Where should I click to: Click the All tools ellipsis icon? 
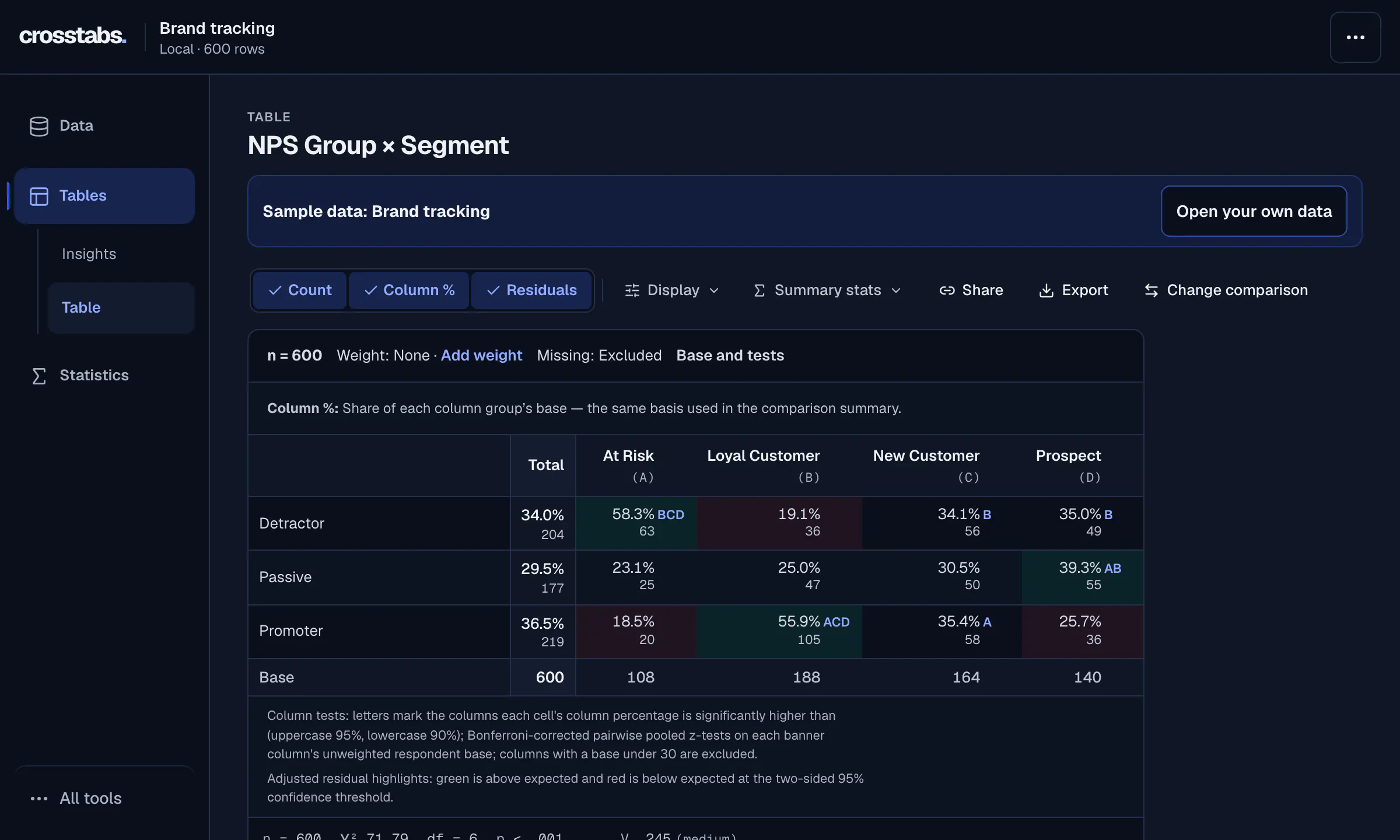38,799
